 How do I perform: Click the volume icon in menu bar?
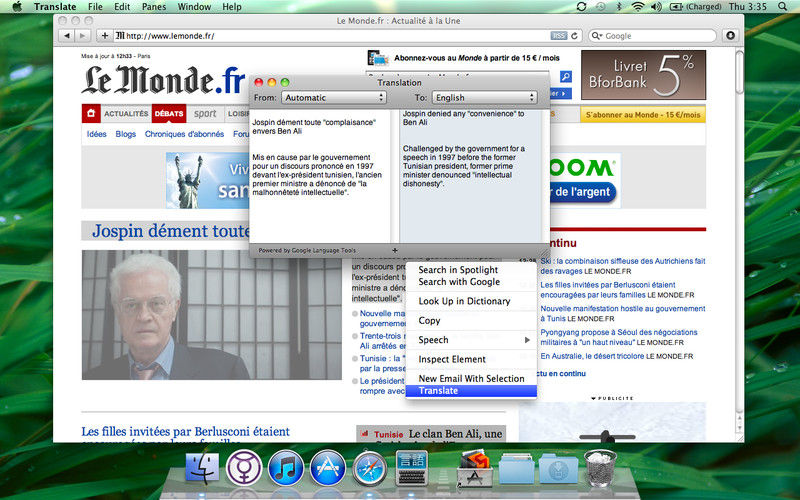(657, 7)
